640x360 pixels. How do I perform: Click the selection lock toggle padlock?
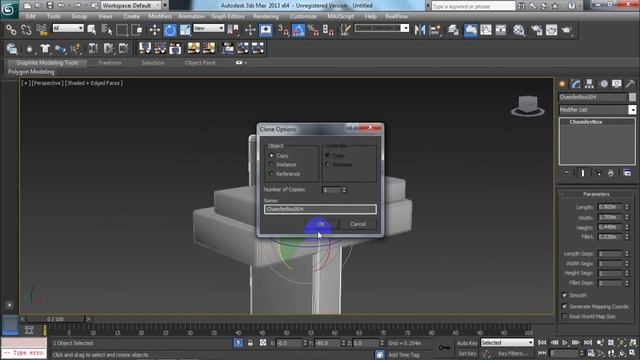click(250, 343)
